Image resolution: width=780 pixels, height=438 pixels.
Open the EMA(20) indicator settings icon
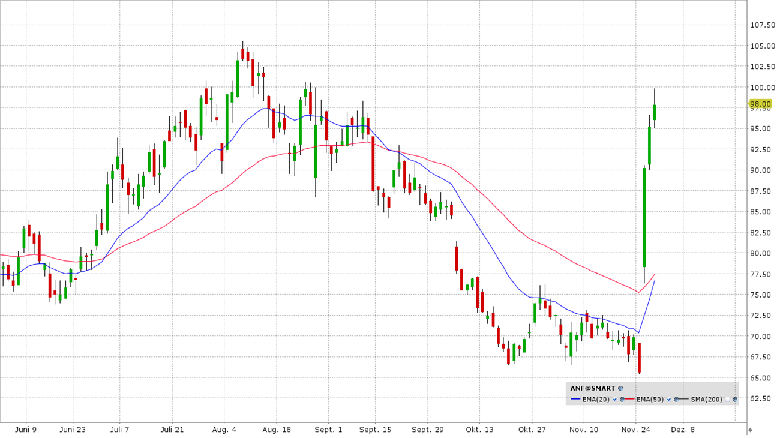(622, 399)
